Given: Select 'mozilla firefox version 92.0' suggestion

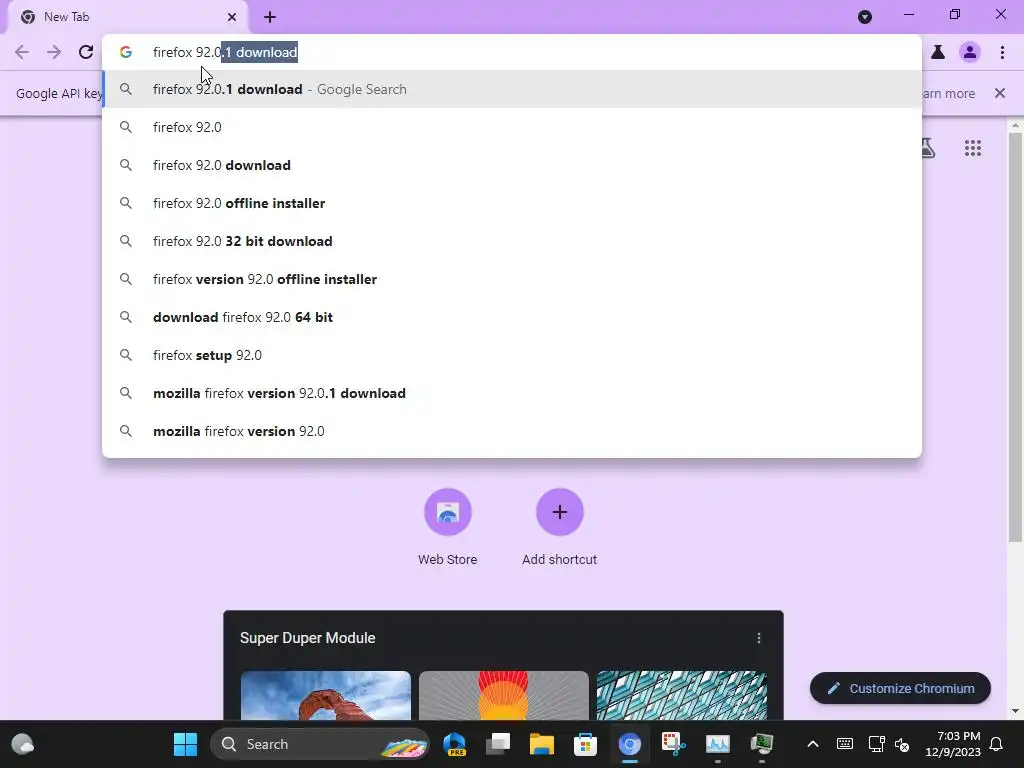Looking at the screenshot, I should click(512, 431).
